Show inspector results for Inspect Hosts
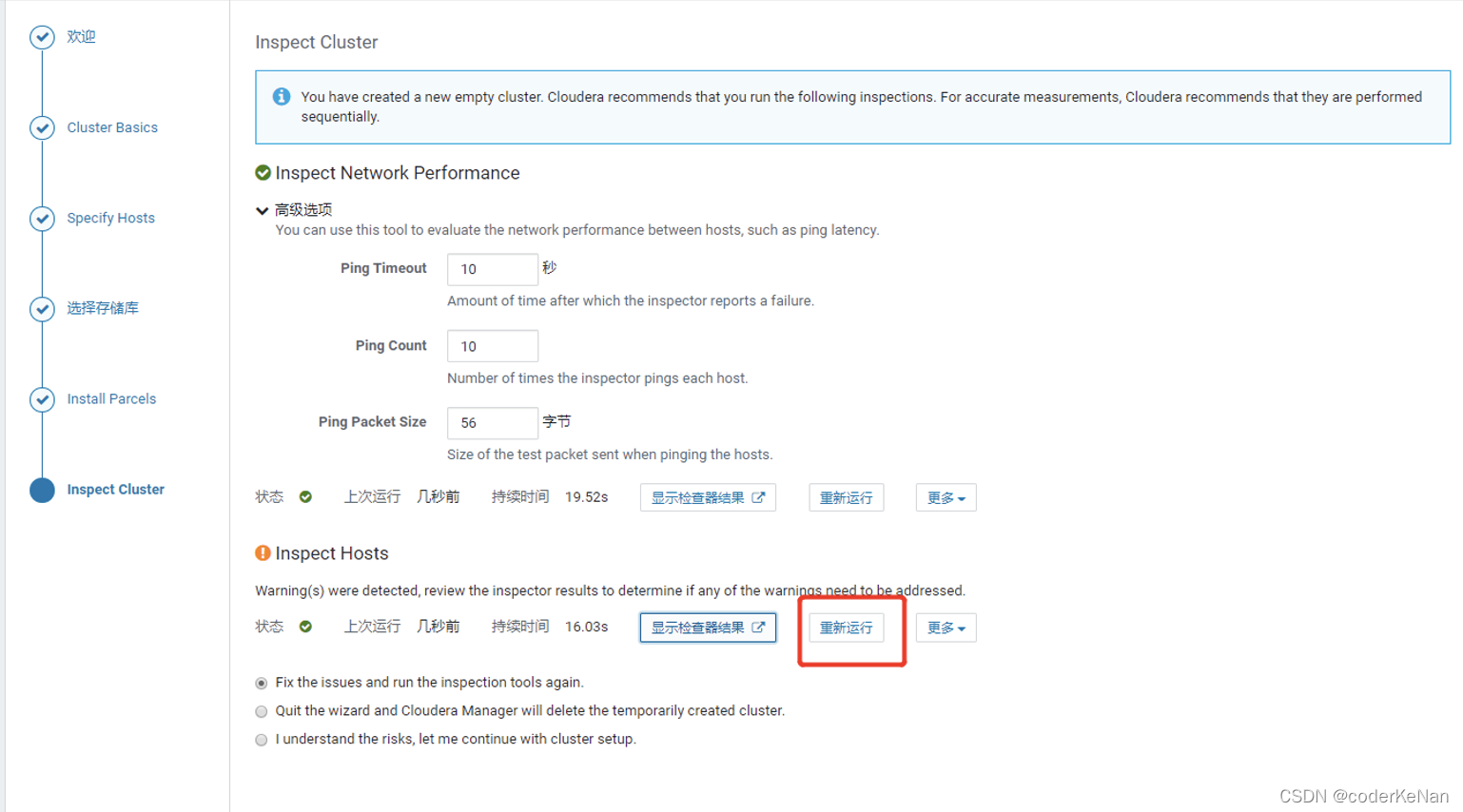 708,628
